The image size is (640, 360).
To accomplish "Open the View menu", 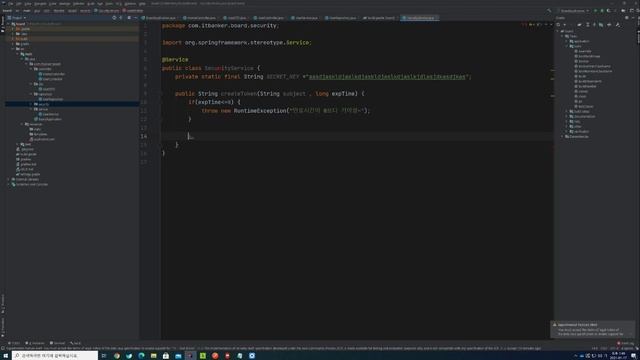I will (x=27, y=3).
